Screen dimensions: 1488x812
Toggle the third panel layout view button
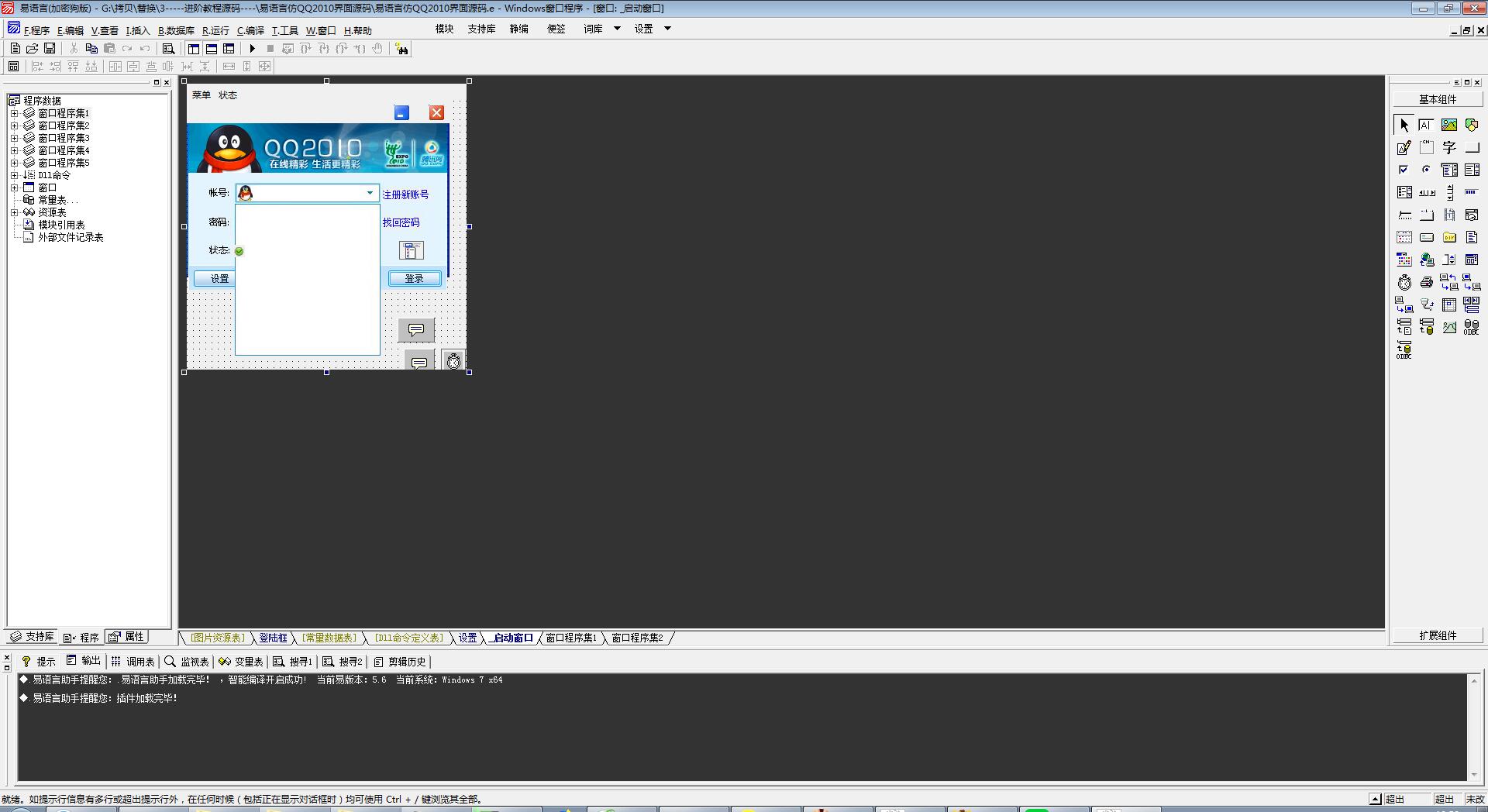(229, 48)
